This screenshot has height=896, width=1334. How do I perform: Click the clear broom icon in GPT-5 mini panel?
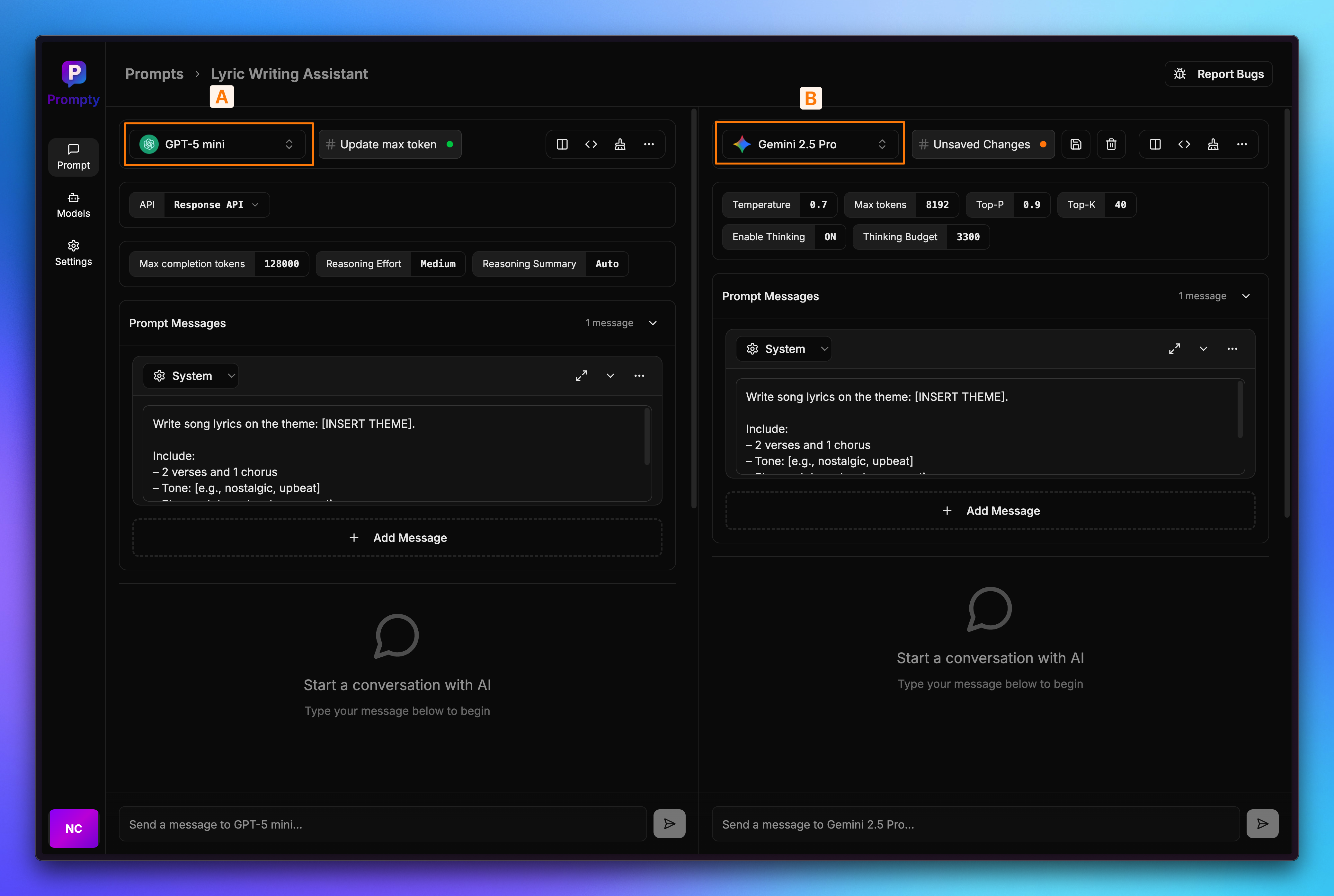[619, 145]
